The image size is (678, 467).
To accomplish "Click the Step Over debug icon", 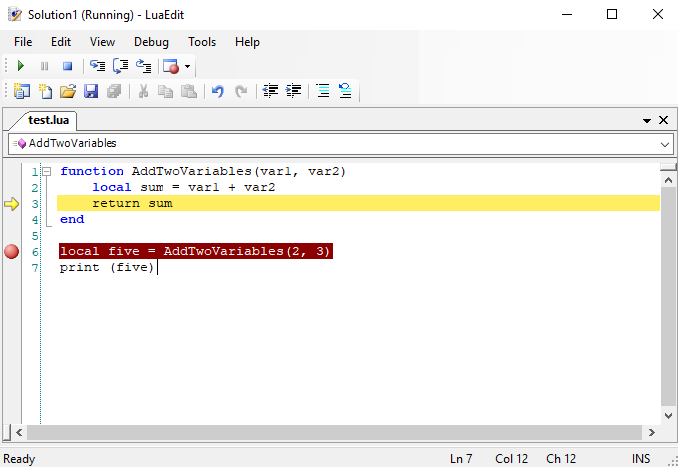I will pyautogui.click(x=120, y=66).
